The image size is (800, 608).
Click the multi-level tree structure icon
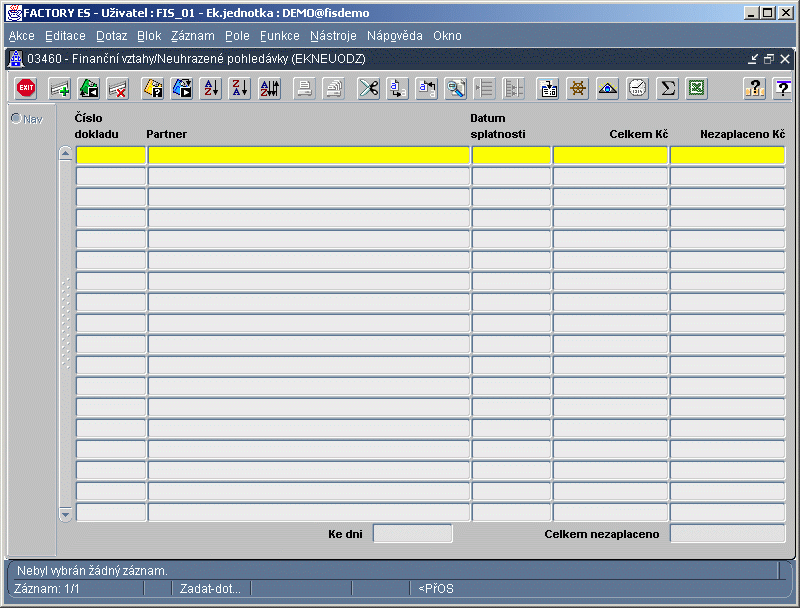(514, 88)
